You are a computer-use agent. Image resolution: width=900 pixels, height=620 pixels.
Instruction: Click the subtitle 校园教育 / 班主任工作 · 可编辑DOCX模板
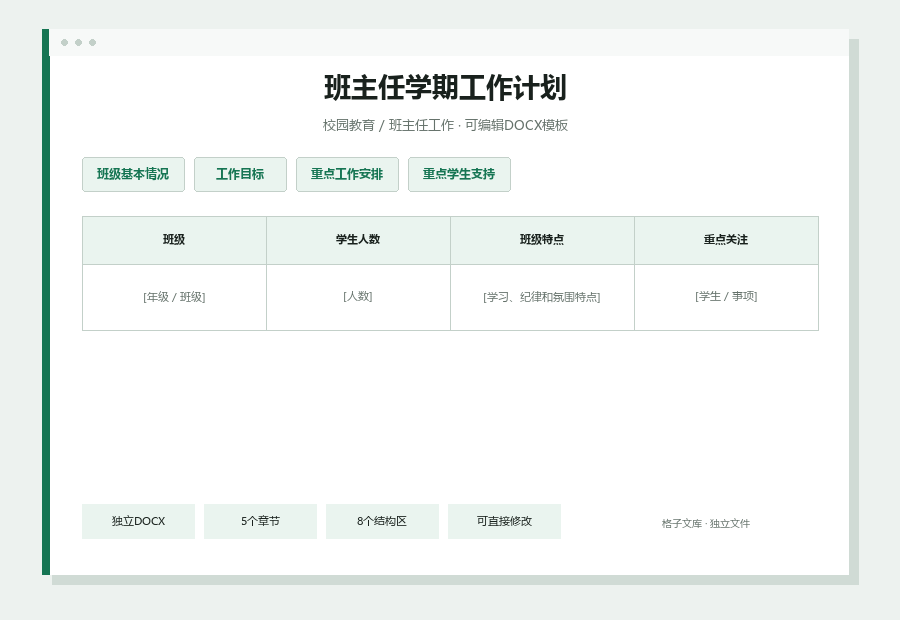(445, 125)
